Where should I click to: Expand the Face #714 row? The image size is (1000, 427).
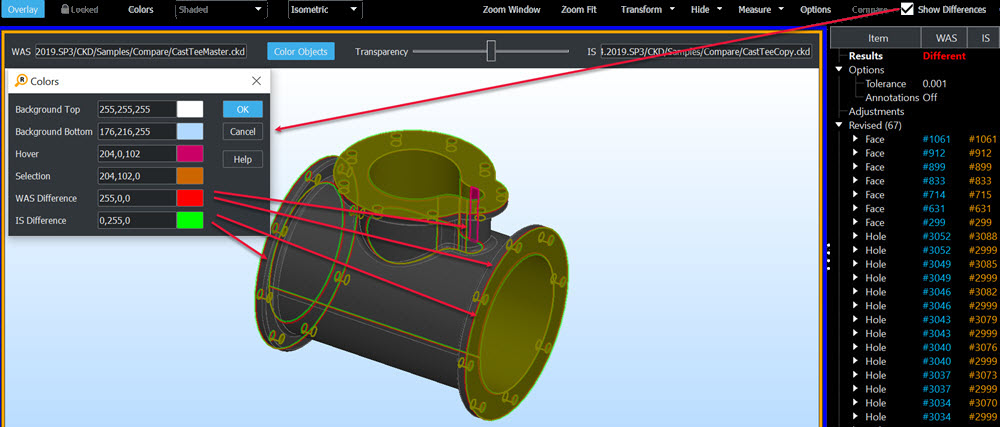tap(856, 195)
